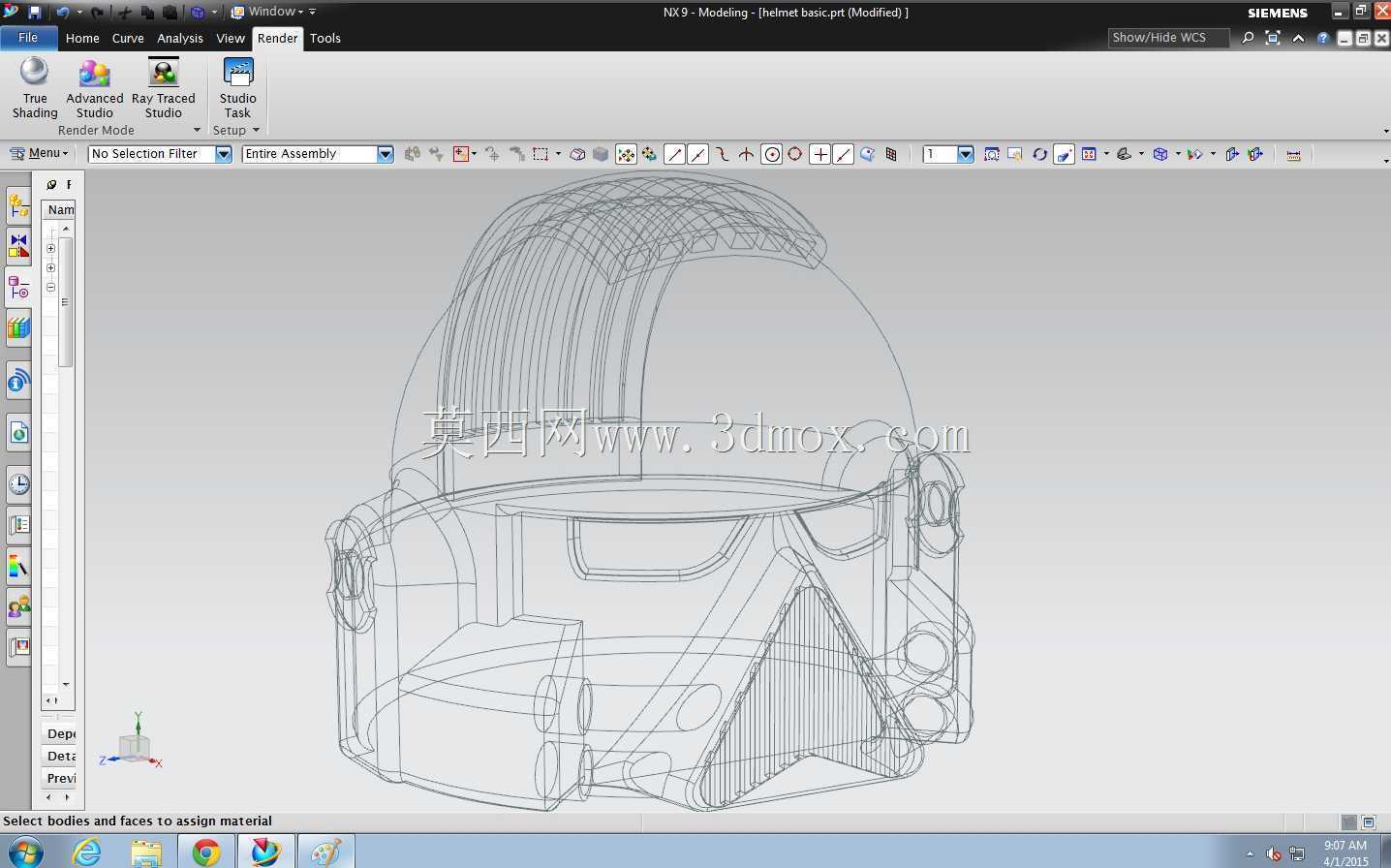Toggle the intersection snap point option

coord(747,154)
